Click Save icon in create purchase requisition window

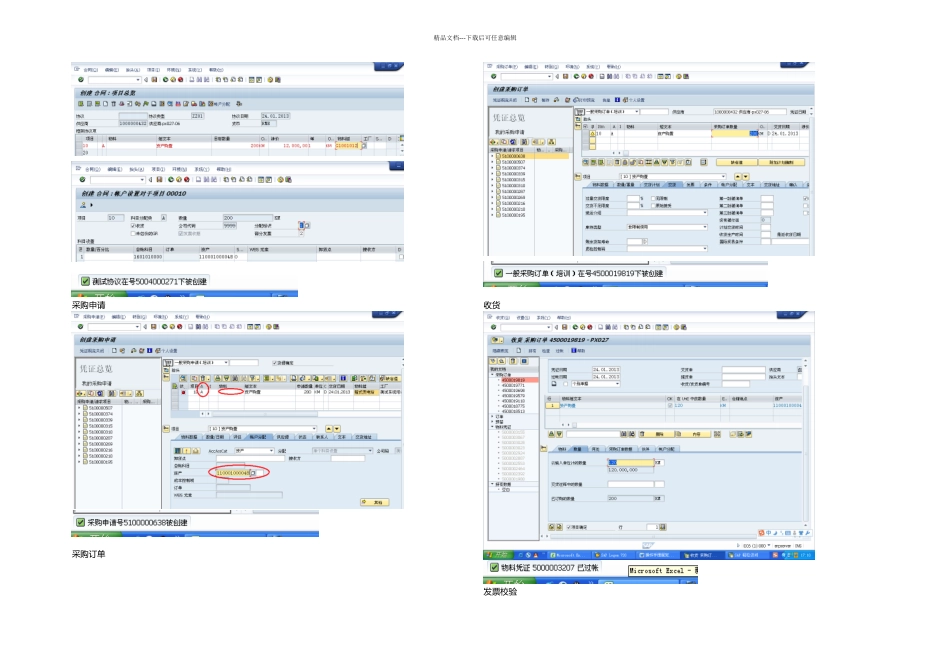tap(153, 327)
